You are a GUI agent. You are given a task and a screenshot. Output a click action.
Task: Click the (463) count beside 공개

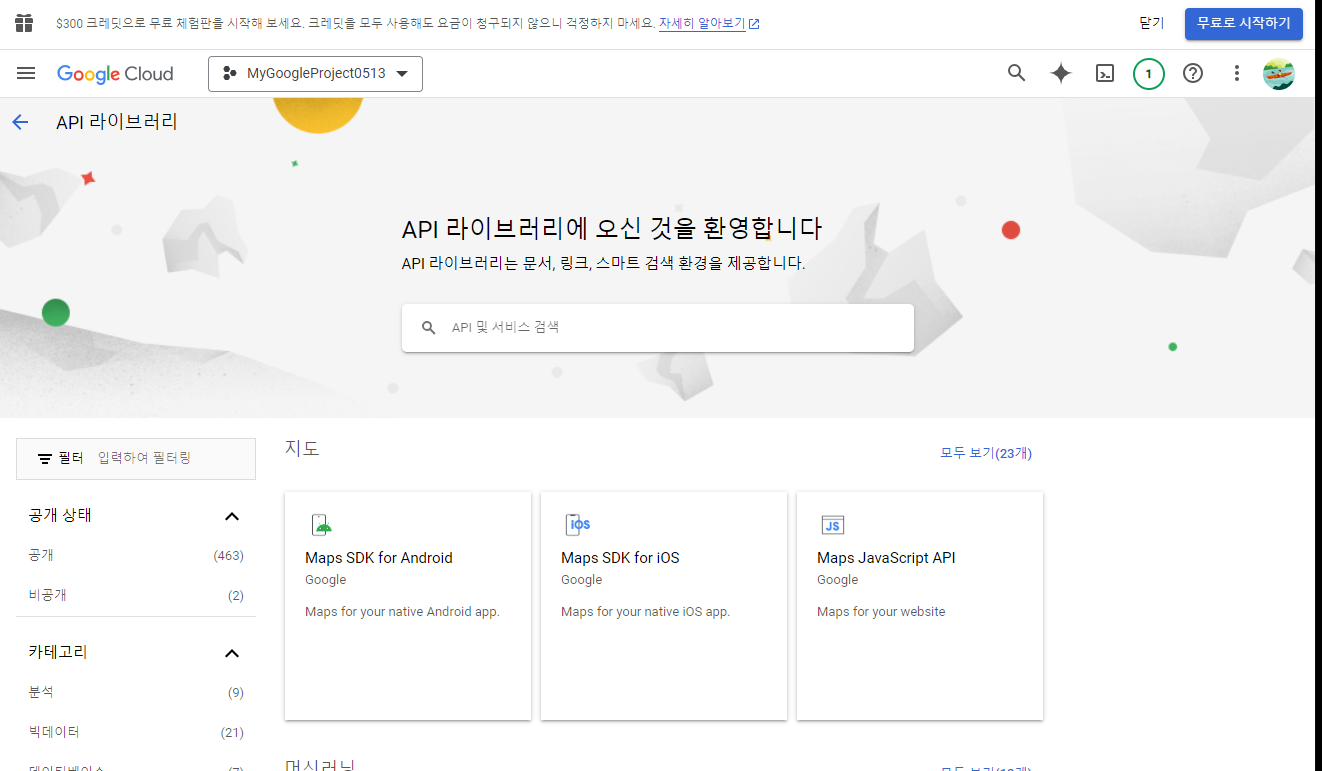(228, 555)
